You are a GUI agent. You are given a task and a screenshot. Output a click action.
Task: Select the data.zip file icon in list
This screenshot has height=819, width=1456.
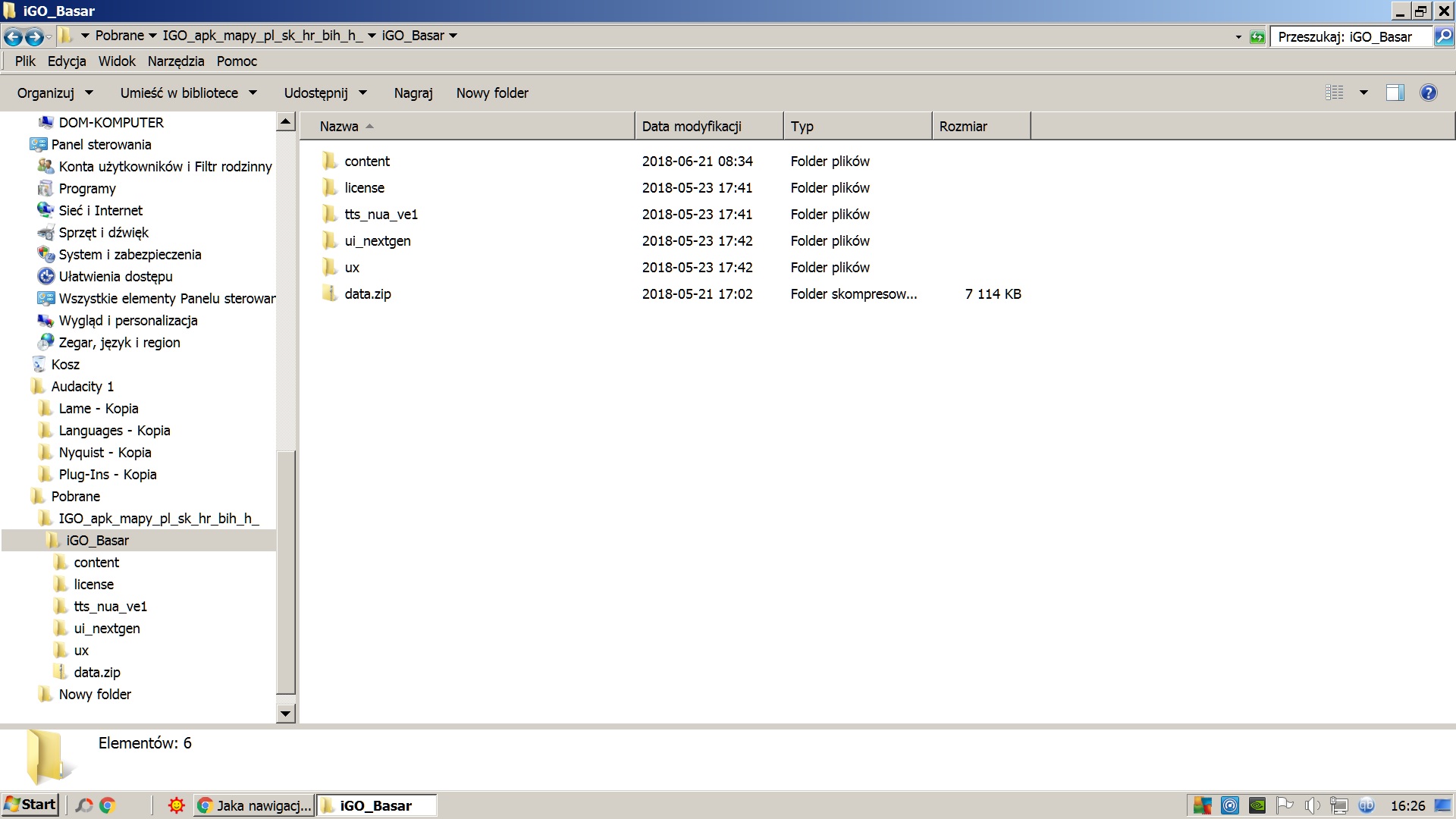(329, 294)
